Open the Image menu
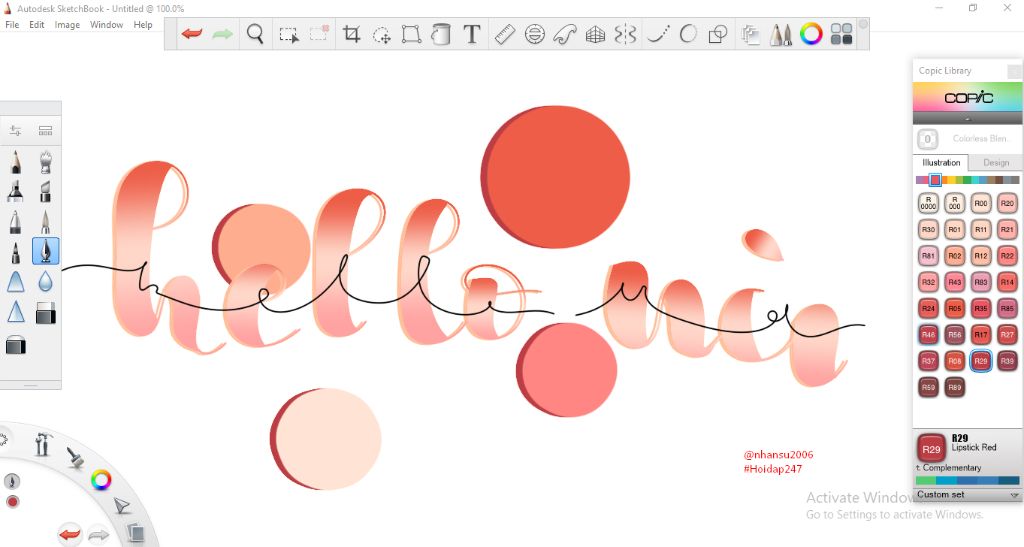Screen dimensions: 1024x547 (x=67, y=25)
